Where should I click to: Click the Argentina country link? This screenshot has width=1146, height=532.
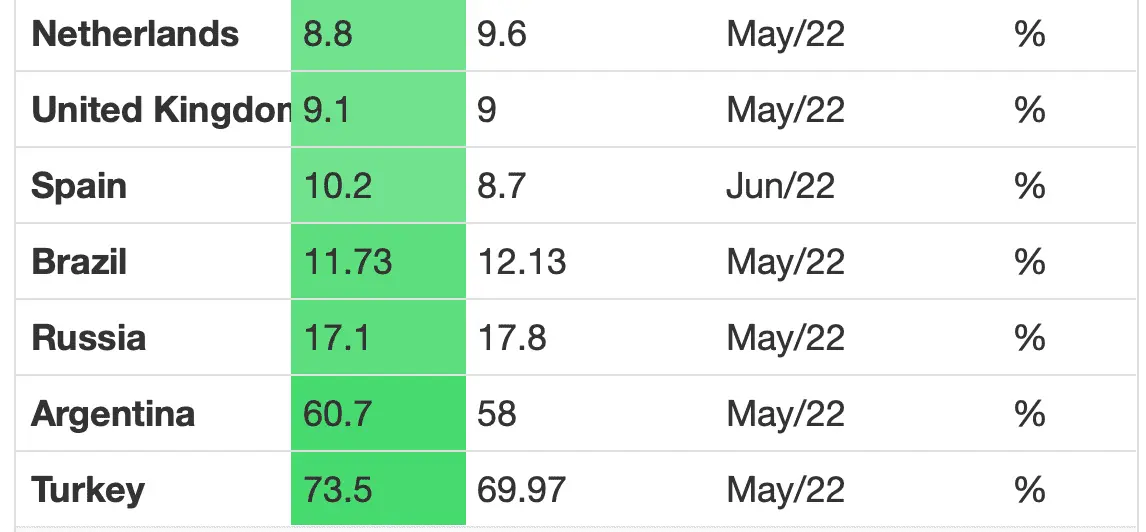click(x=113, y=414)
